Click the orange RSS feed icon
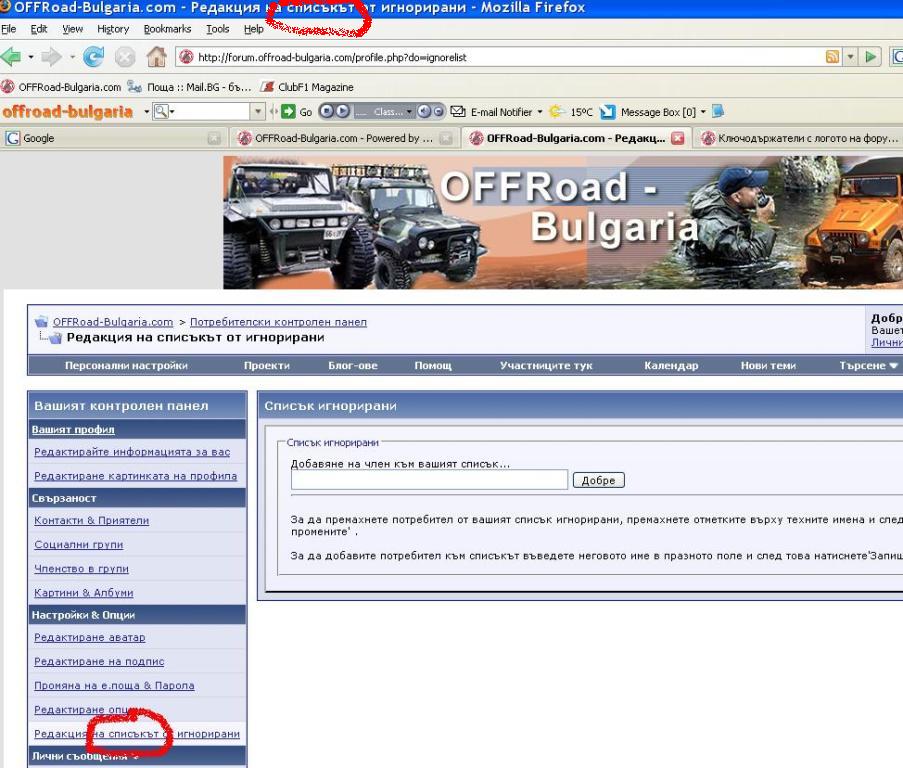903x768 pixels. tap(832, 56)
